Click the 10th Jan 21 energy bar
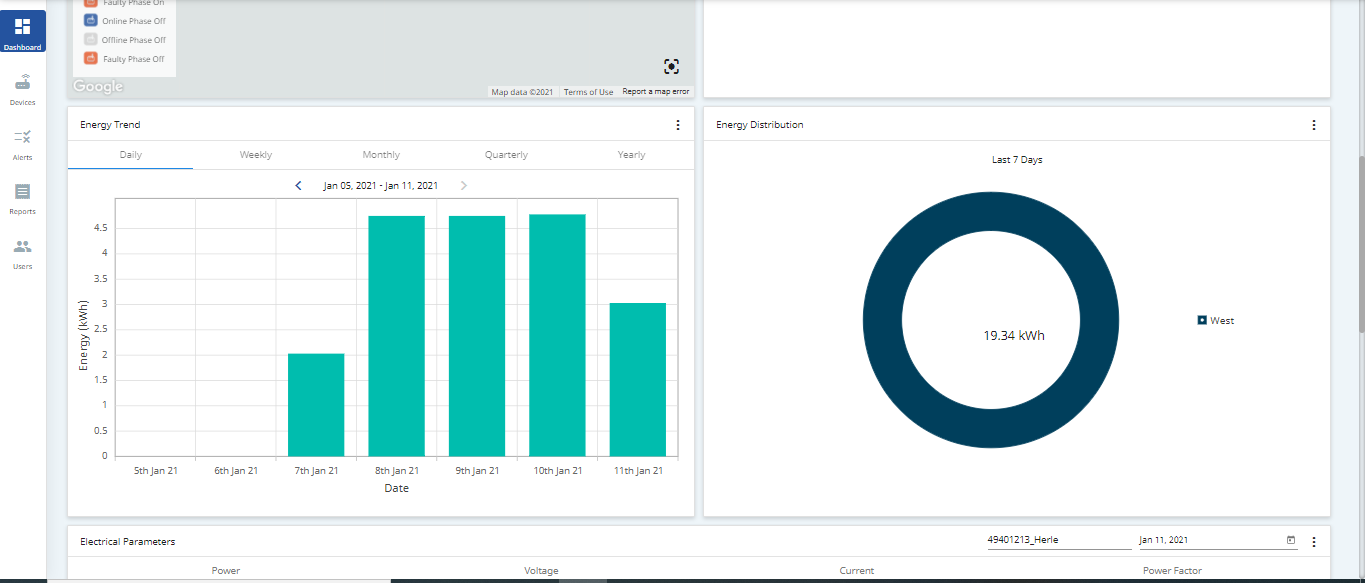Viewport: 1365px width, 583px height. pos(557,335)
